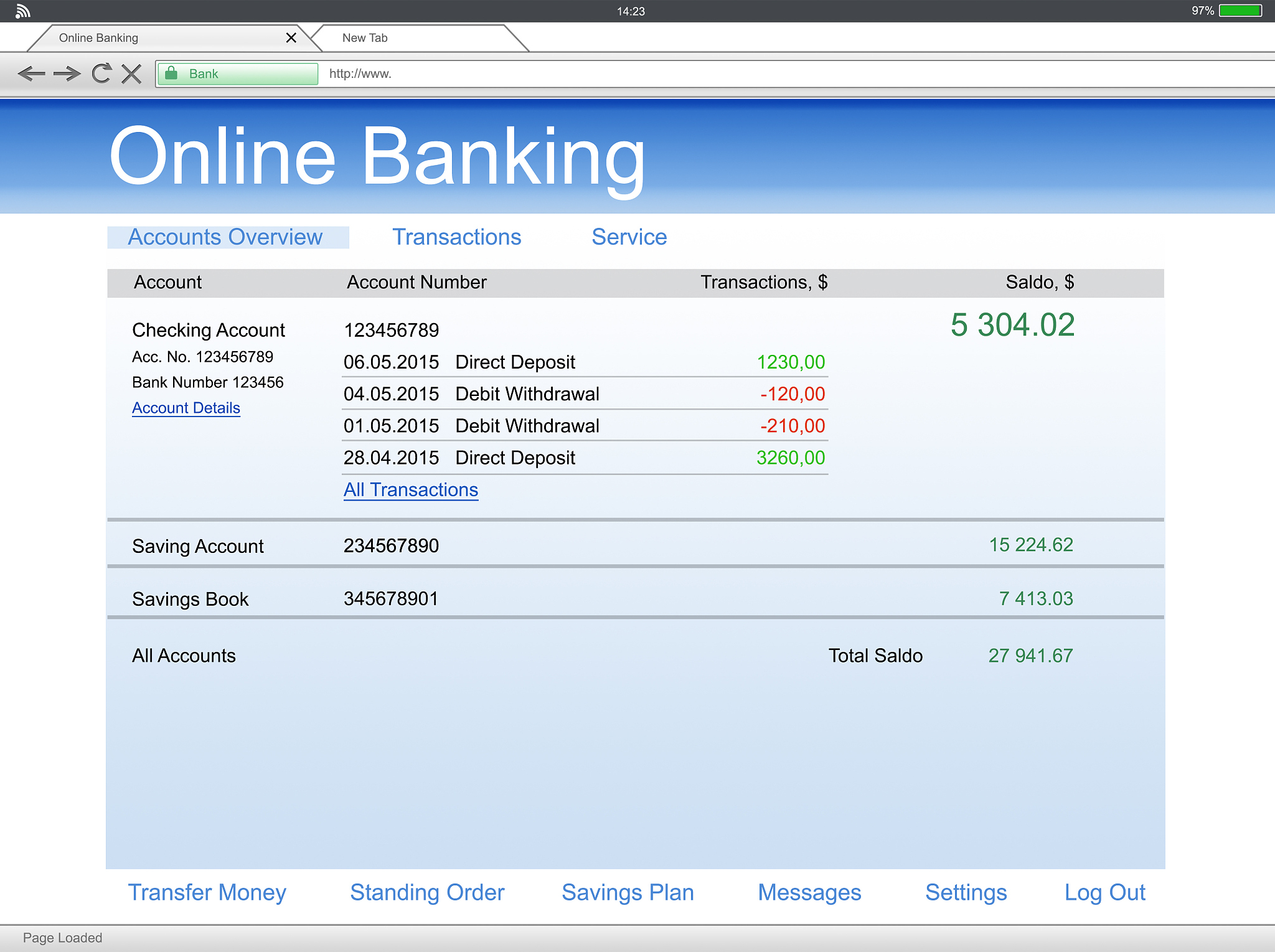
Task: Click the Checking Account number 123456789
Action: pyautogui.click(x=391, y=330)
